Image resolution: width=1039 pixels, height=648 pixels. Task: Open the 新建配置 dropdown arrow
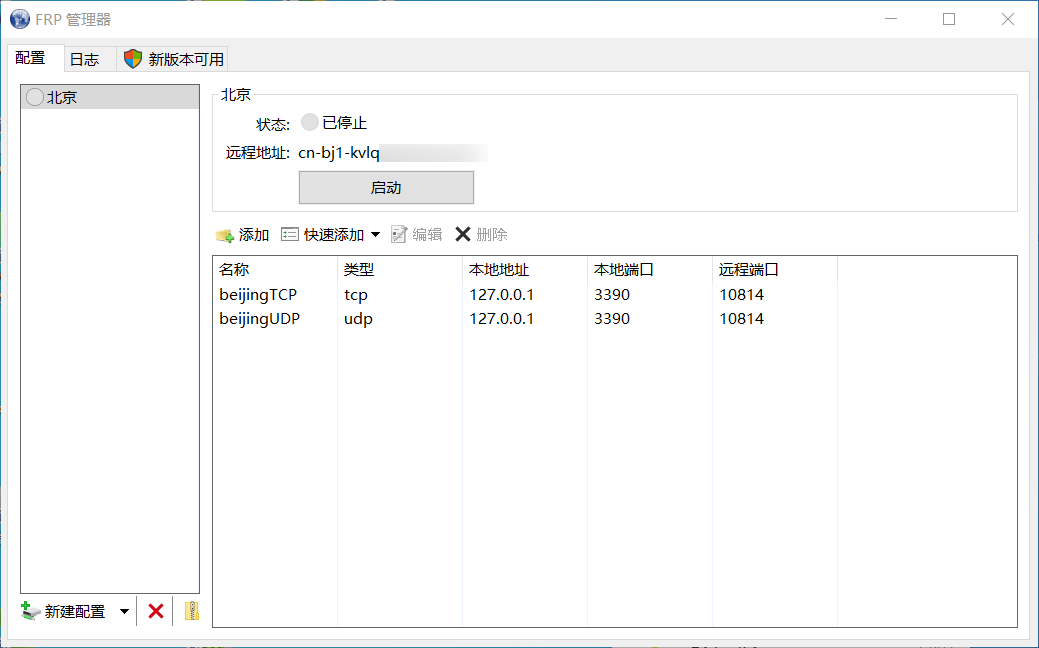[124, 610]
